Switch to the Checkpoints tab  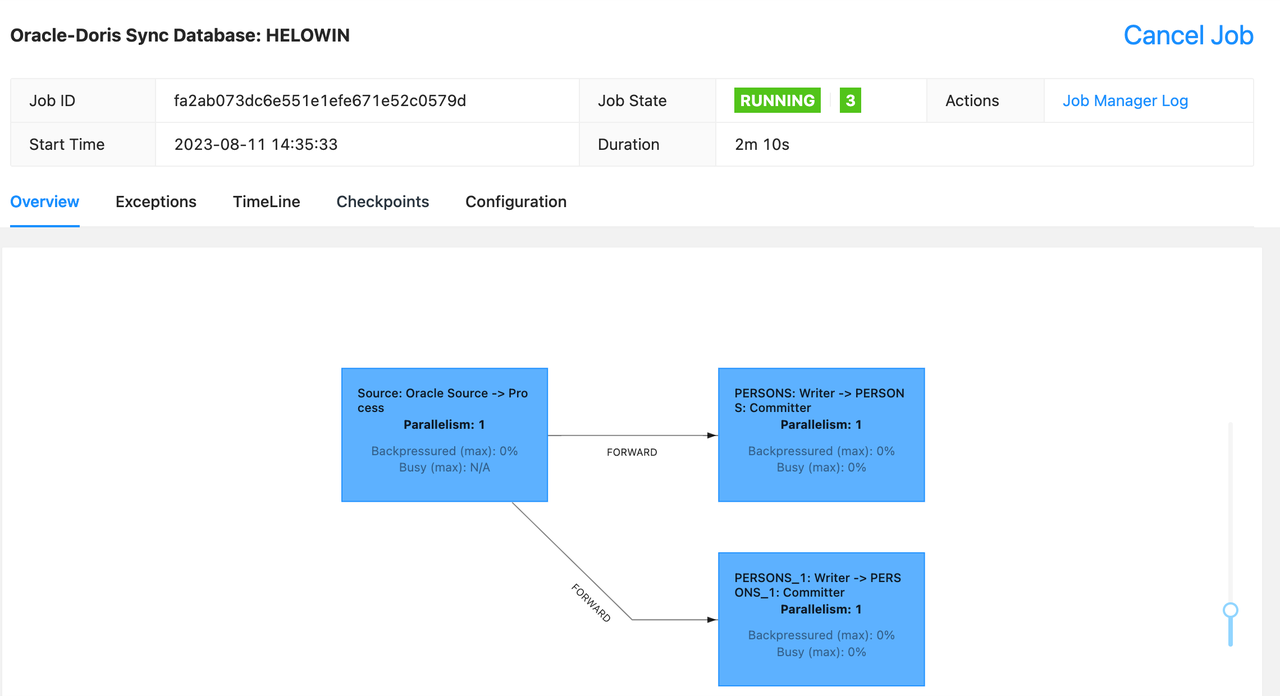pyautogui.click(x=383, y=202)
